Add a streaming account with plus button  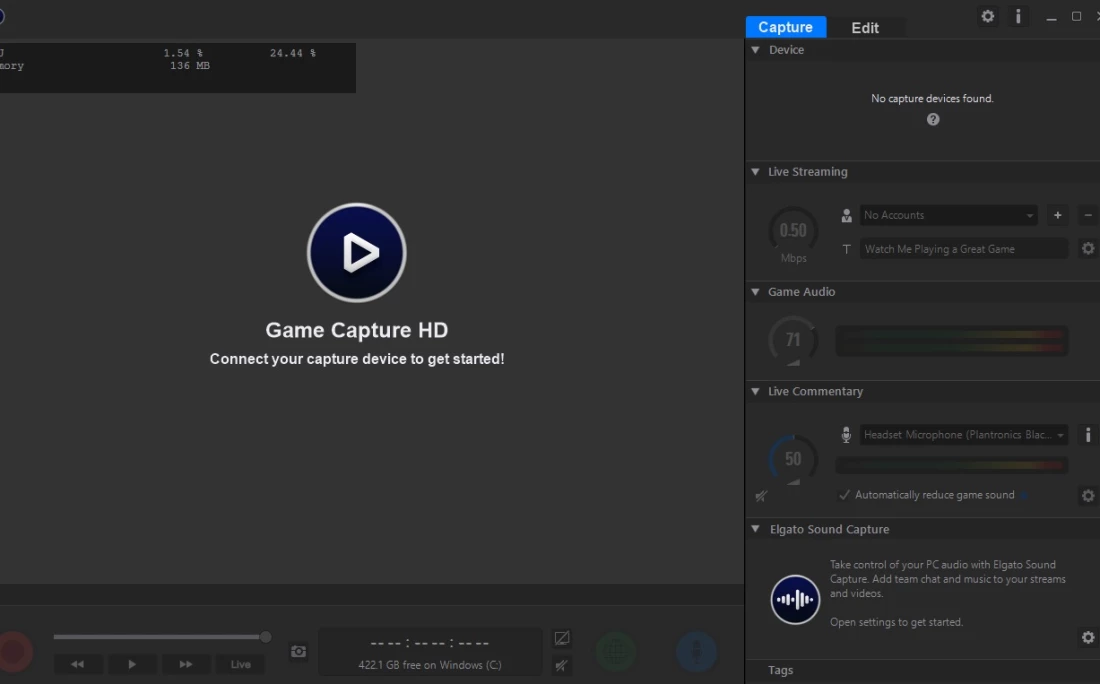pyautogui.click(x=1057, y=215)
